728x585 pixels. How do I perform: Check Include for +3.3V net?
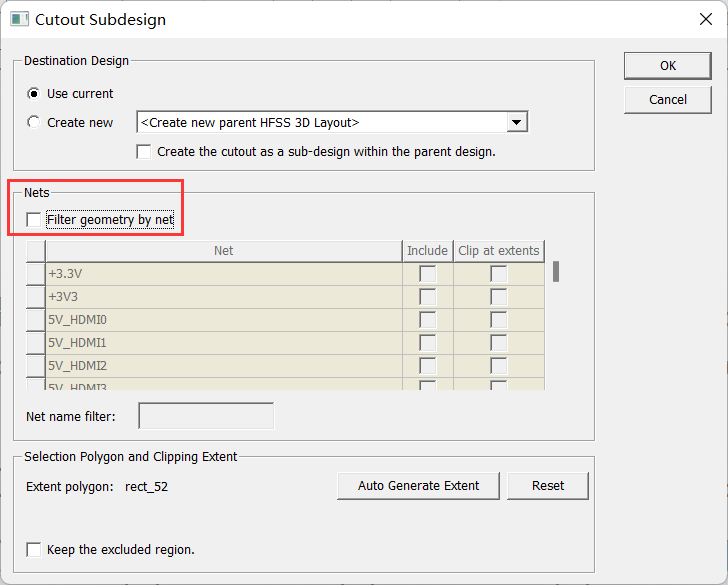point(428,274)
